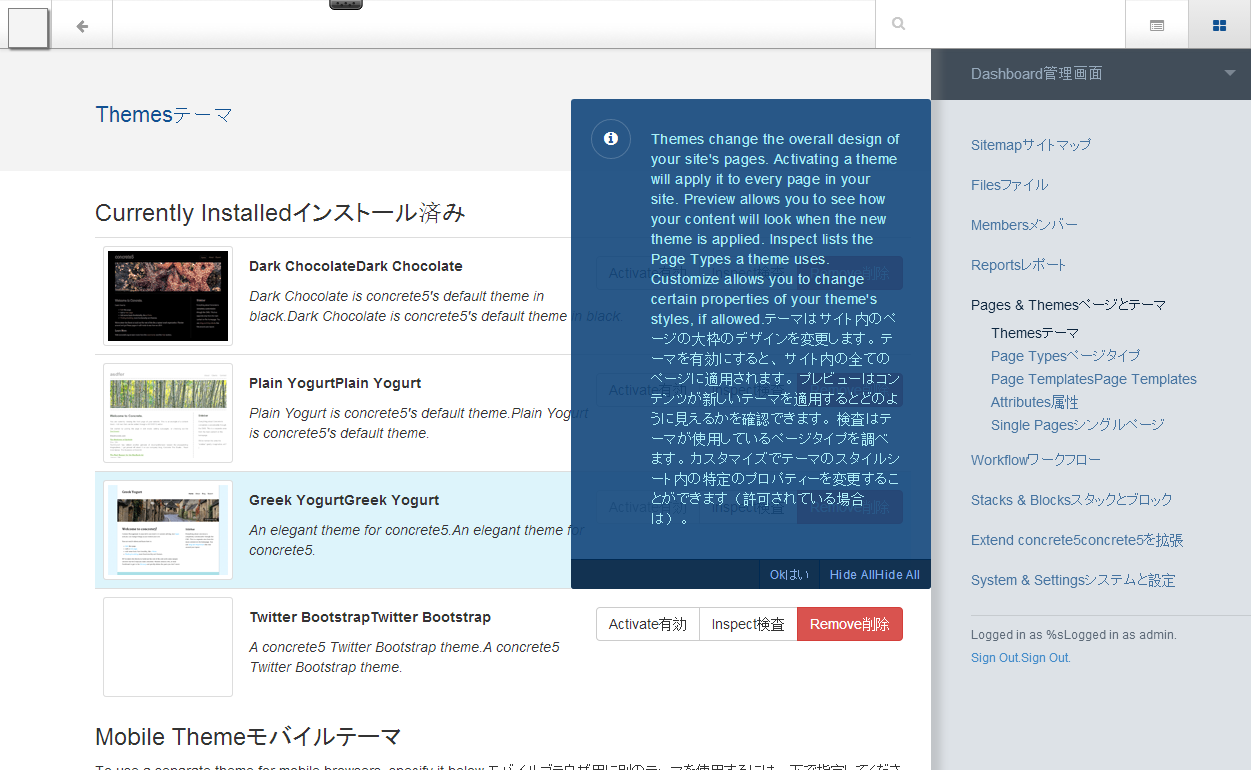
Task: Click the Sign Out link
Action: [1021, 658]
